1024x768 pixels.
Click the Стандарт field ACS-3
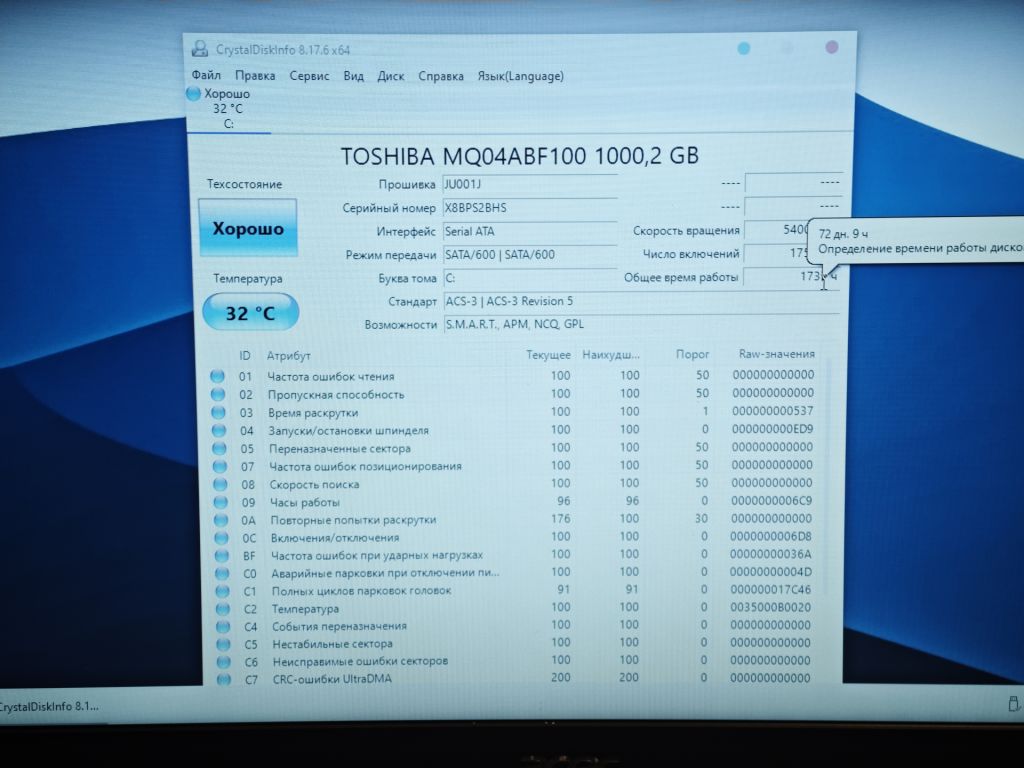640,301
